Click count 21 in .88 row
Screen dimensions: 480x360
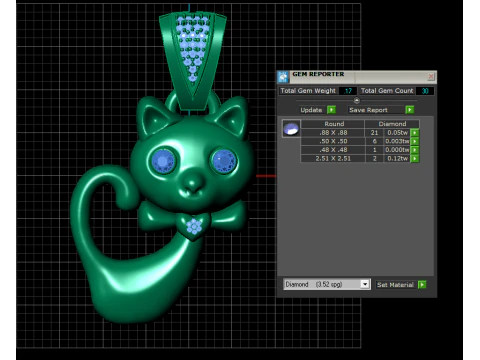point(374,133)
